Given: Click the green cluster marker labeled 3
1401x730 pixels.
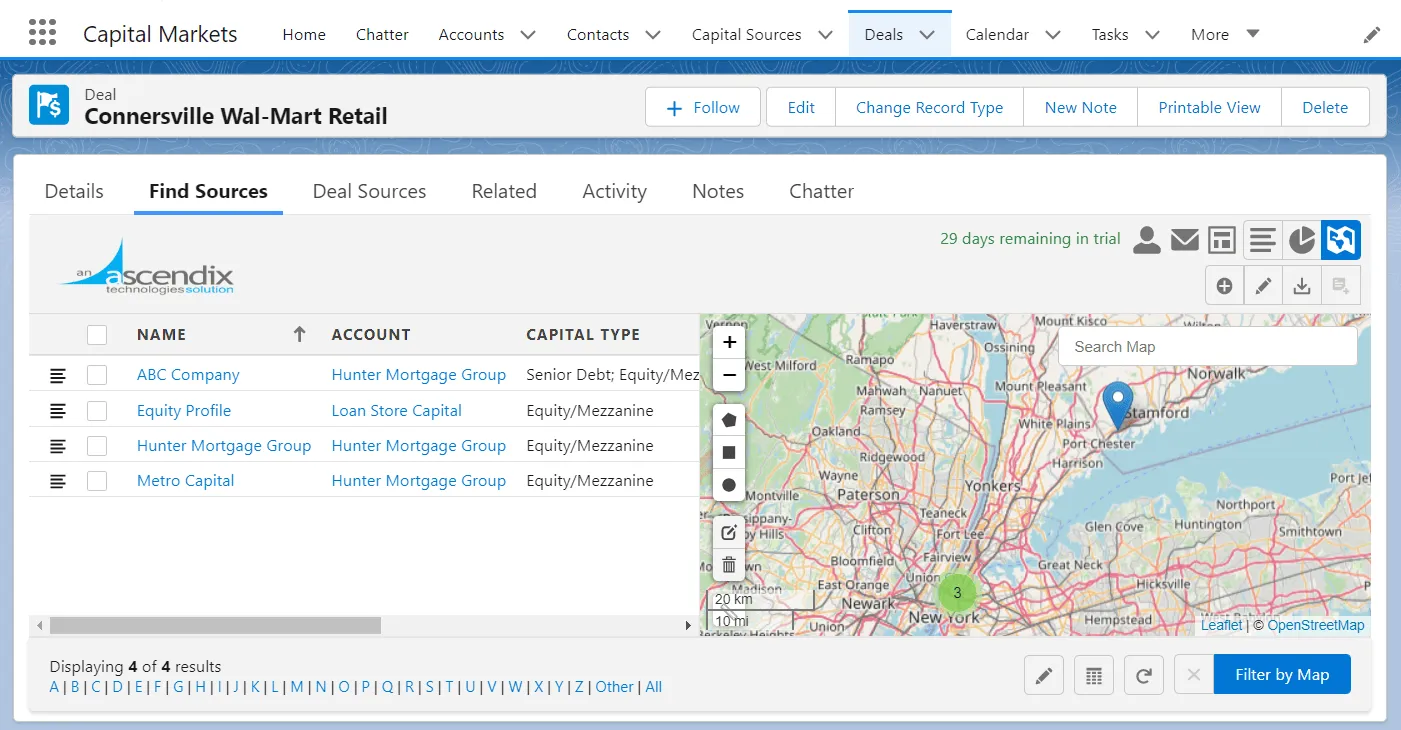Looking at the screenshot, I should (x=957, y=592).
